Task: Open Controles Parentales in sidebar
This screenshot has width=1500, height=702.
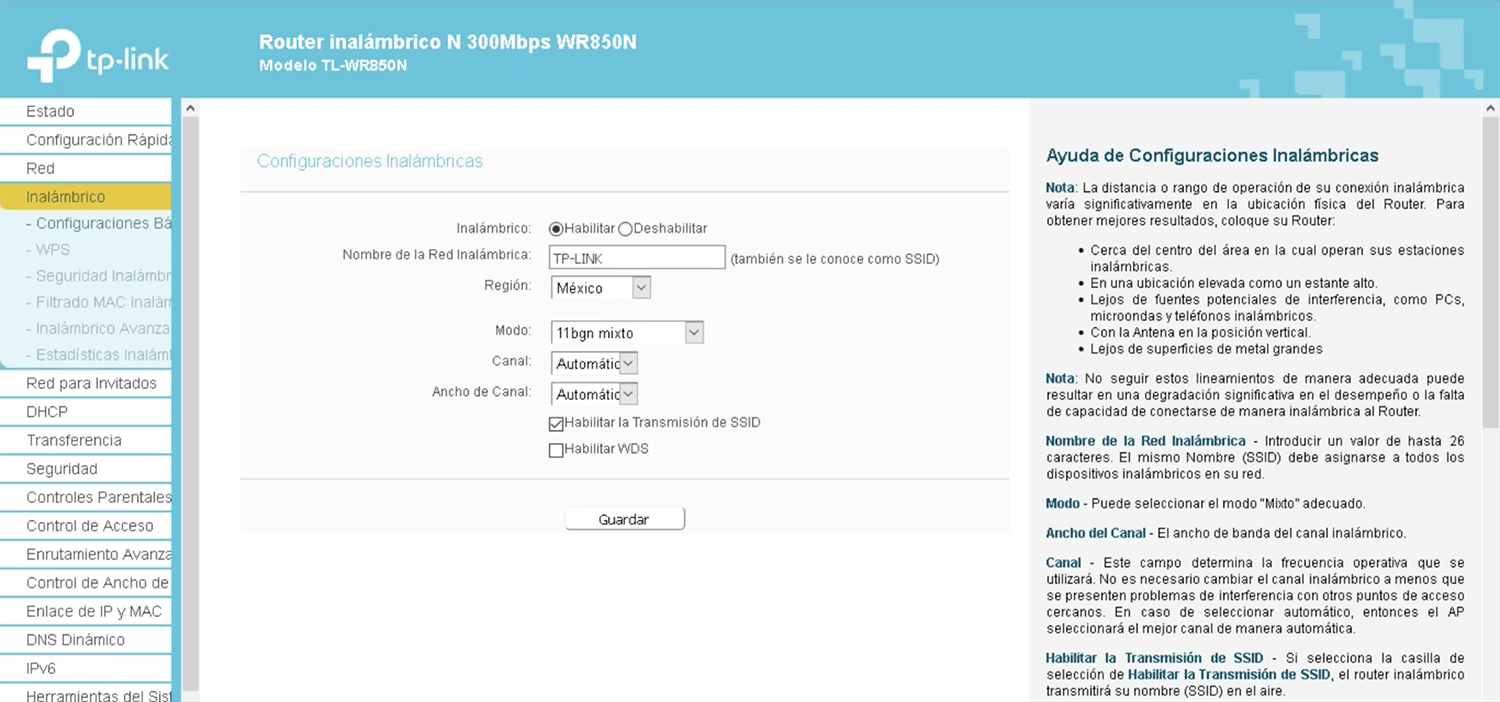Action: [98, 497]
